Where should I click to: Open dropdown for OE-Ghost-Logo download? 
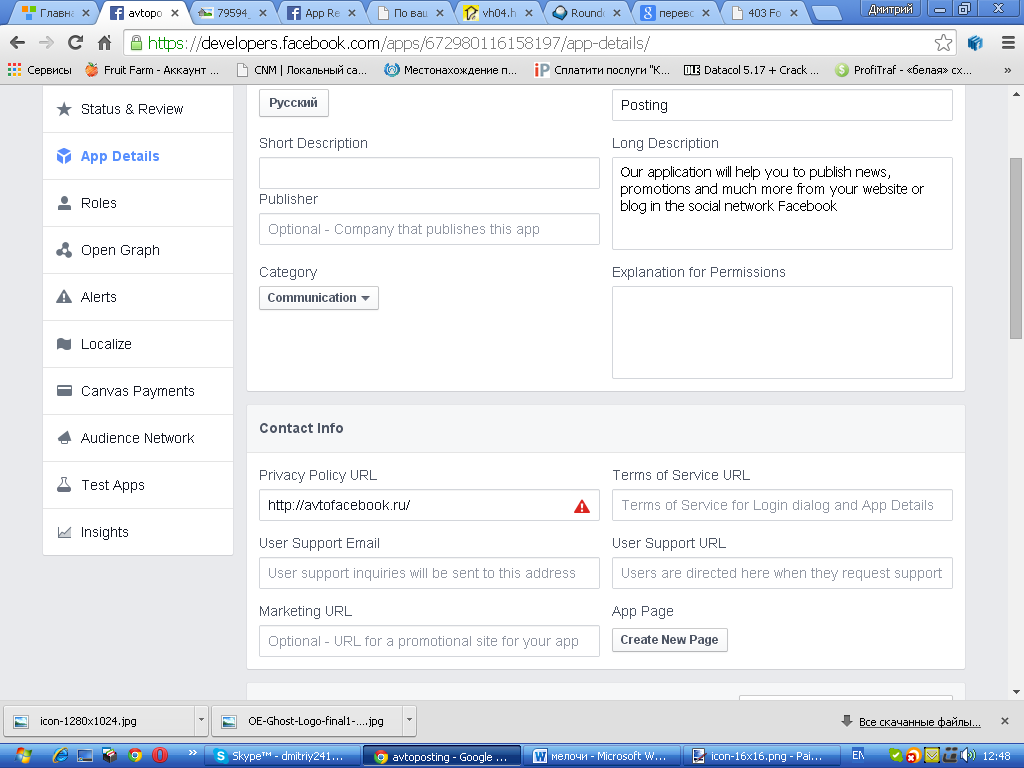point(409,721)
